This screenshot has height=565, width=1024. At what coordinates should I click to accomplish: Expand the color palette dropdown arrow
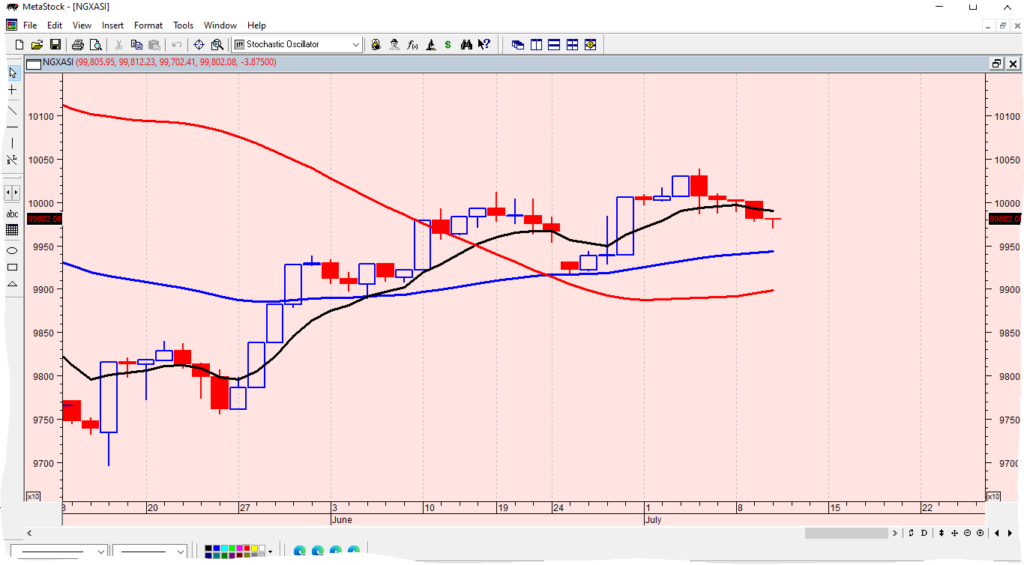[x=270, y=551]
